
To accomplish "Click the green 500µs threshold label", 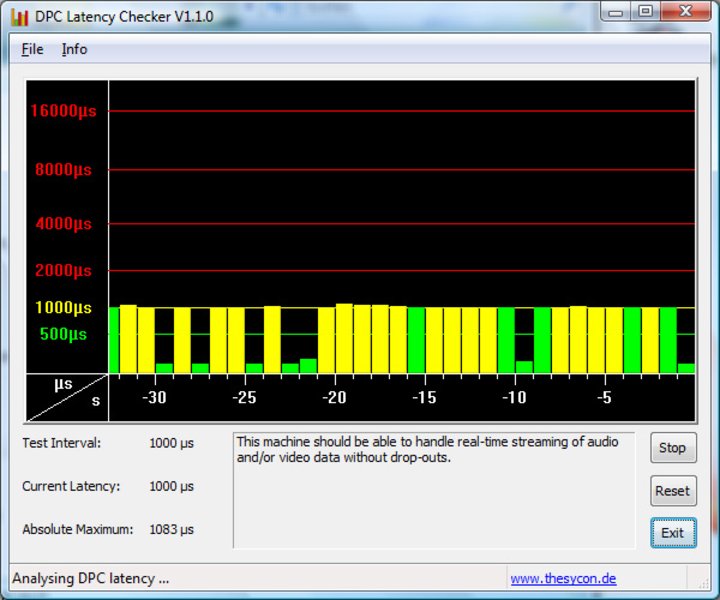I will (63, 334).
